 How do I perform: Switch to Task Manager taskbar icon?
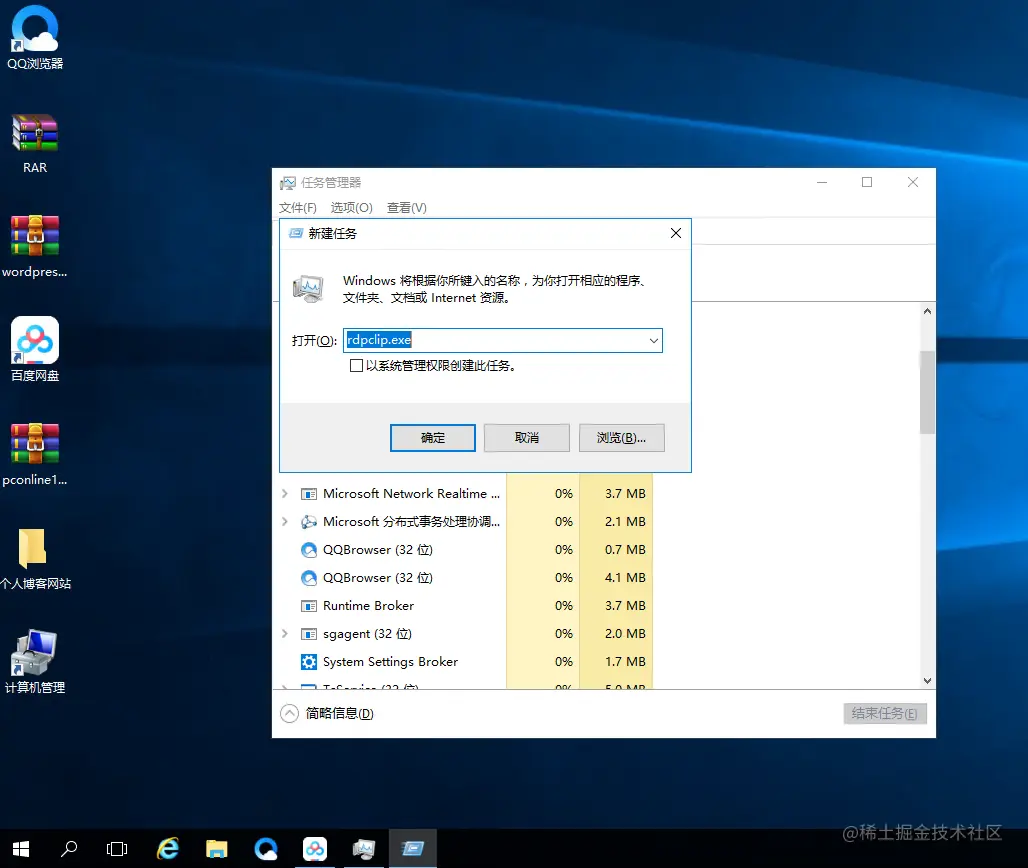pos(364,849)
